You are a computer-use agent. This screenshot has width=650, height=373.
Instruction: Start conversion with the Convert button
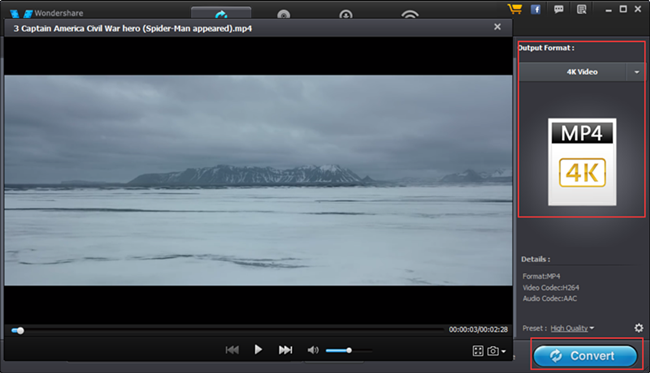585,356
